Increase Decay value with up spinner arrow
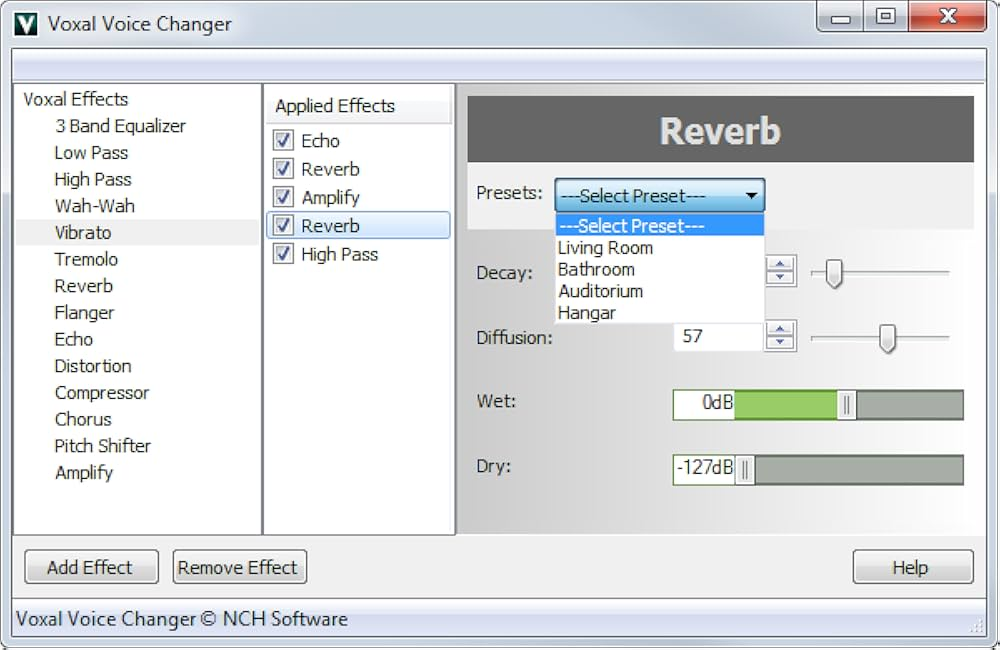 [780, 265]
